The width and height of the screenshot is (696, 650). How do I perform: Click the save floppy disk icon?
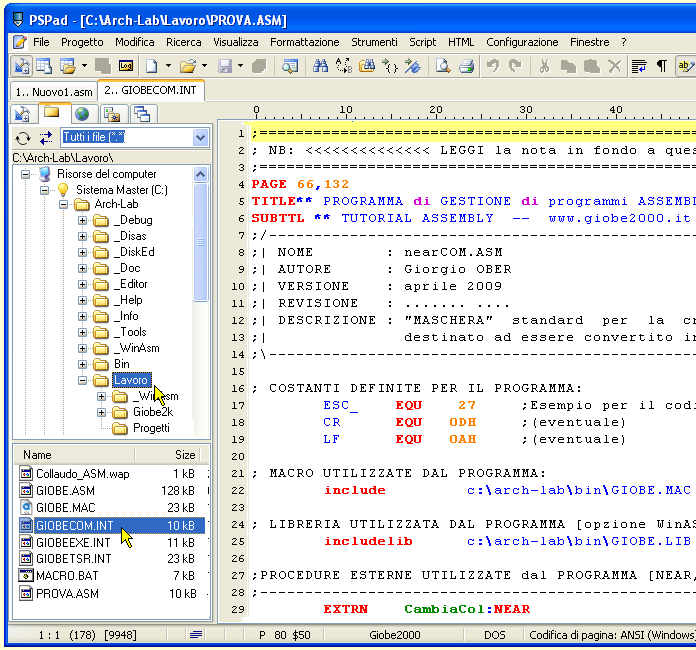coord(225,67)
